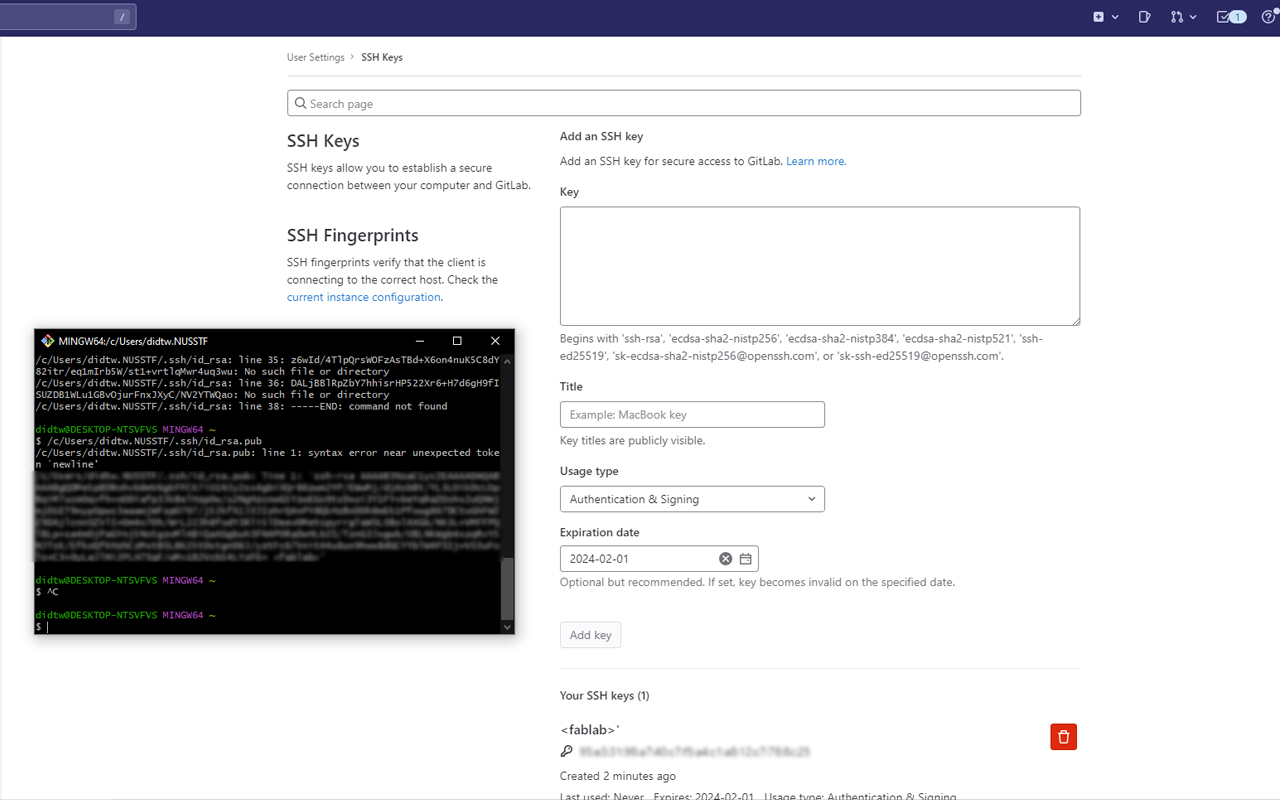1280x800 pixels.
Task: Open the current instance configuration link
Action: 364,297
